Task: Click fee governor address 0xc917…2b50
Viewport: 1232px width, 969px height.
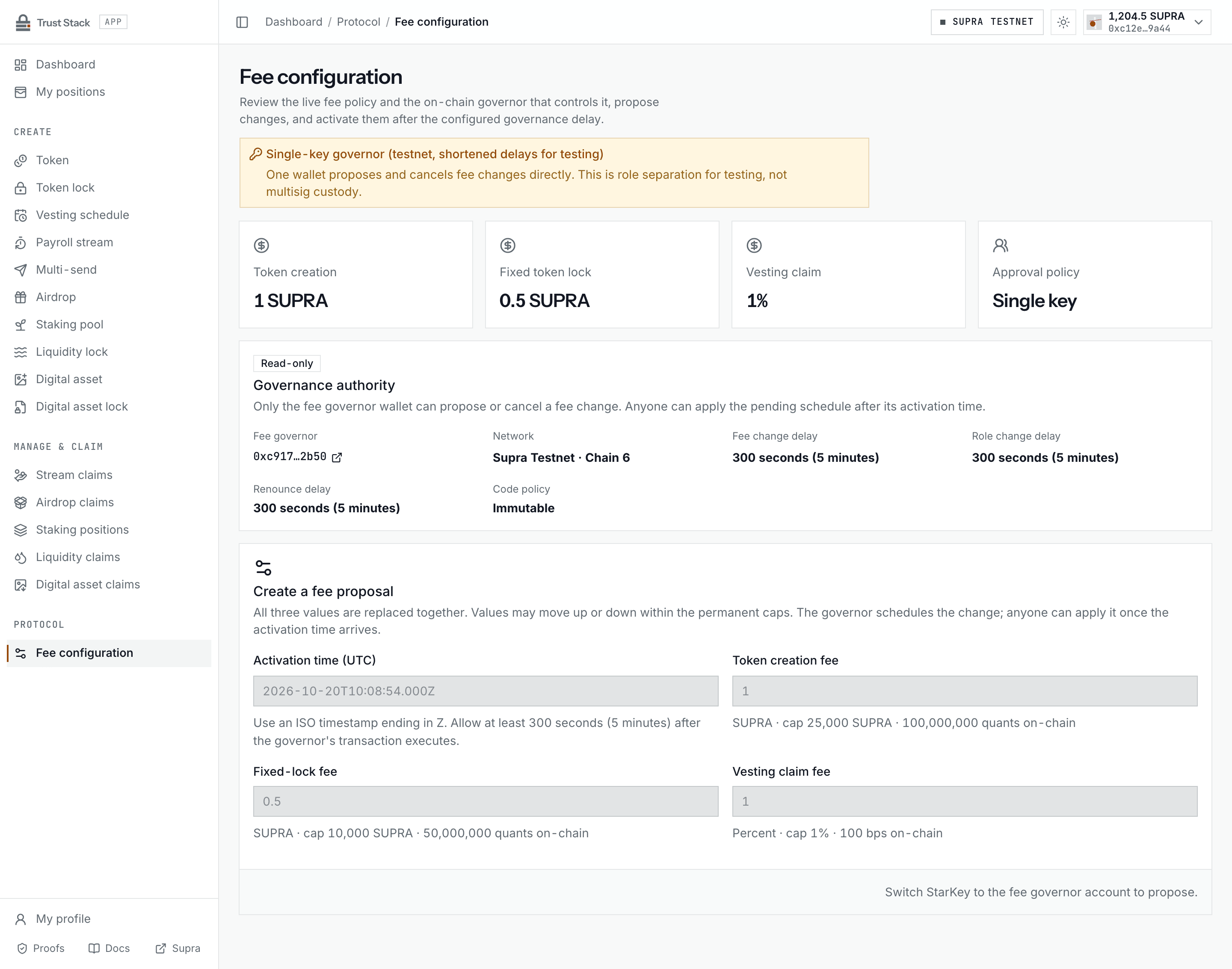Action: [290, 457]
